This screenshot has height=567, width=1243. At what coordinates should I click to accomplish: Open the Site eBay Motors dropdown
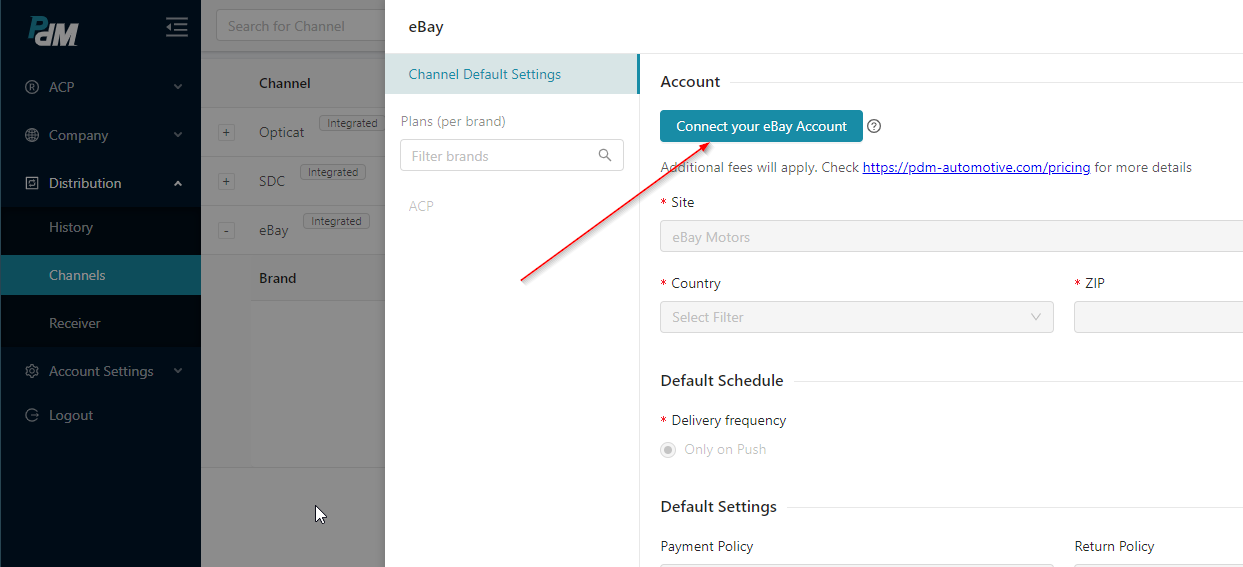(951, 237)
